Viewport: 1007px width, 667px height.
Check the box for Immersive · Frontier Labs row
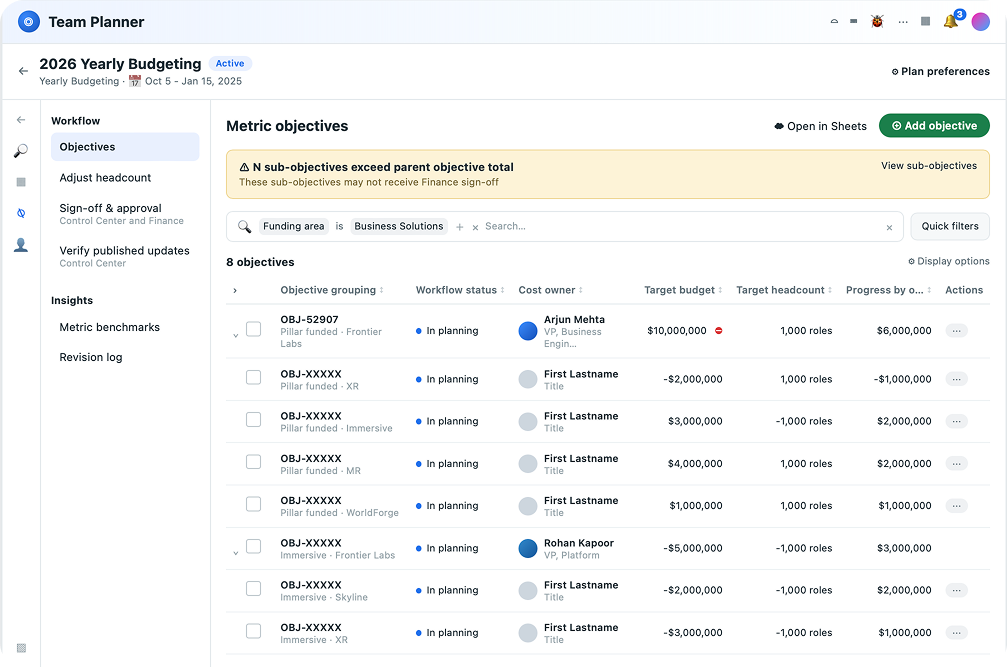coord(254,546)
